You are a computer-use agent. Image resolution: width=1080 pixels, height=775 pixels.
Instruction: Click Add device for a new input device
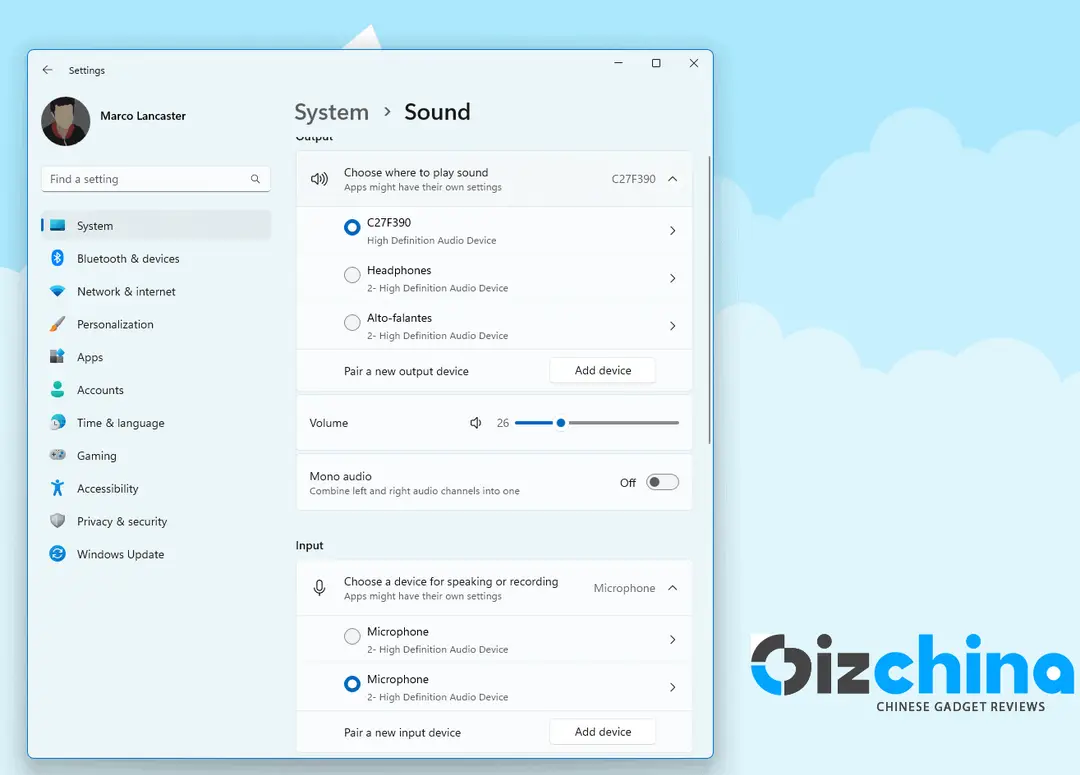click(603, 732)
